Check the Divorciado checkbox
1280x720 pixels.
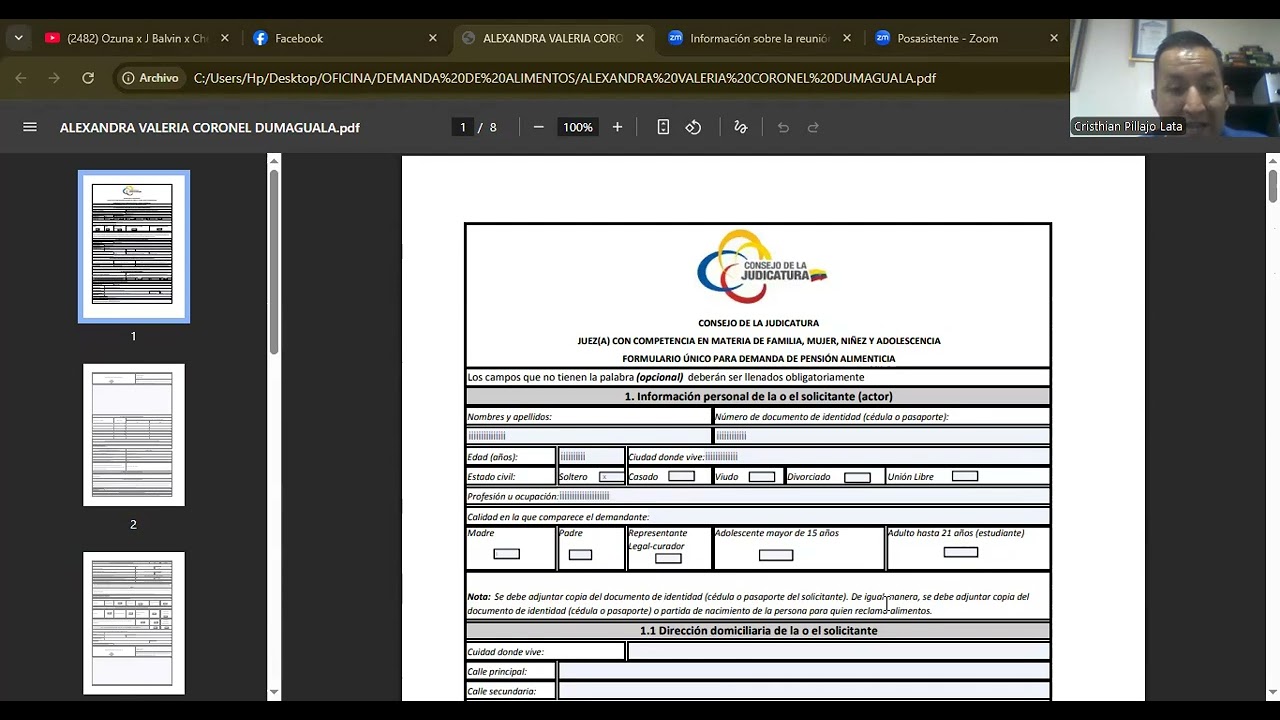(x=857, y=477)
